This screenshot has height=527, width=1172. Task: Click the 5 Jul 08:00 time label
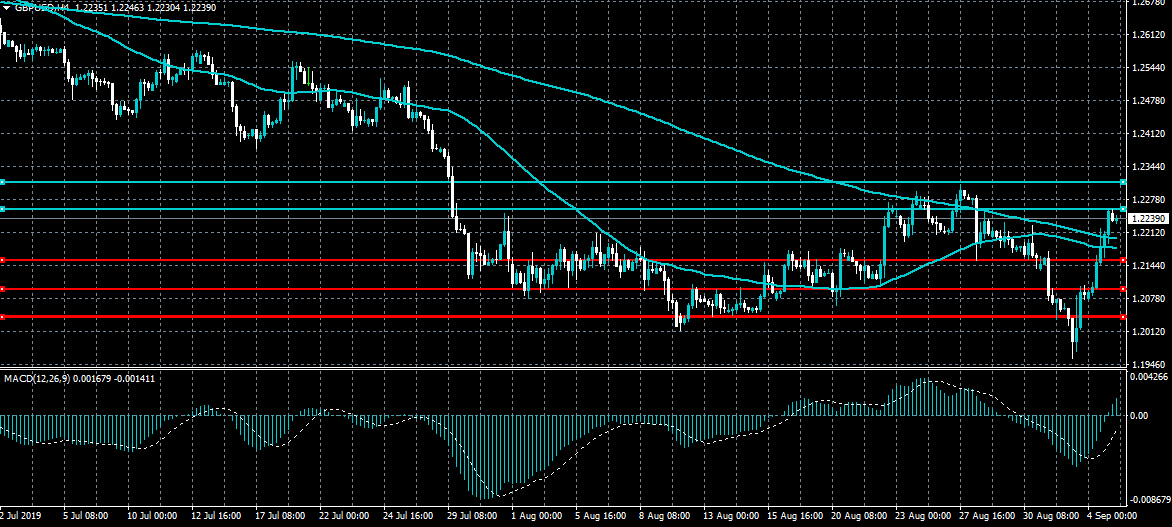pyautogui.click(x=87, y=516)
